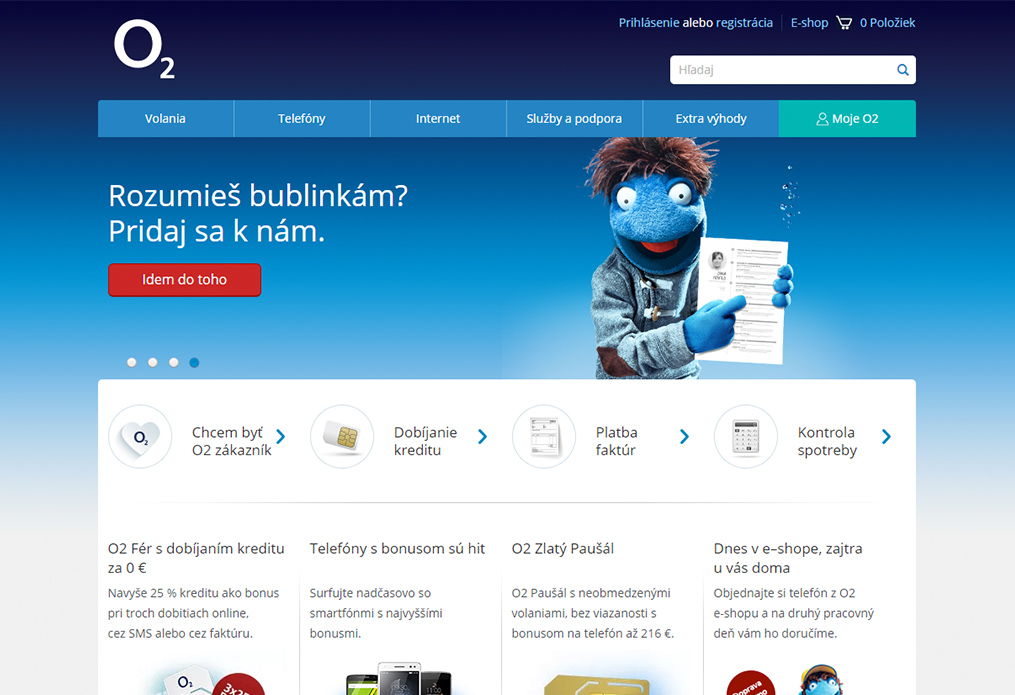Click heading O2 Fér s dobíjaním kreditu

(196, 558)
